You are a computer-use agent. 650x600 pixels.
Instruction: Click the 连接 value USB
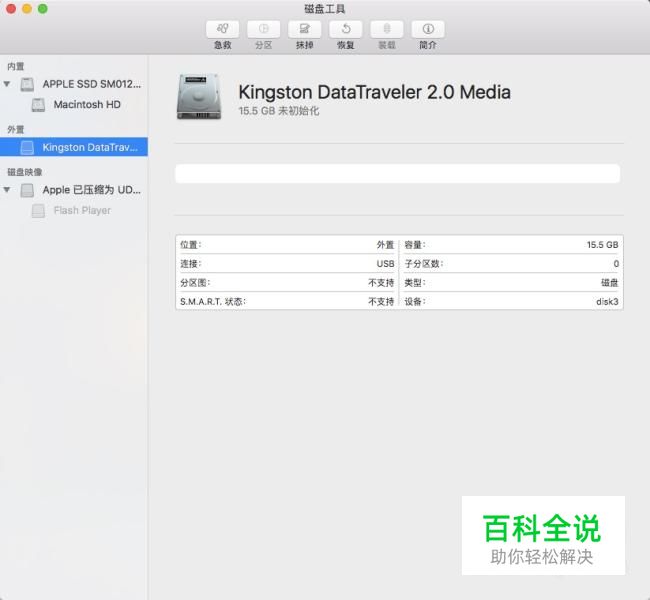point(386,264)
